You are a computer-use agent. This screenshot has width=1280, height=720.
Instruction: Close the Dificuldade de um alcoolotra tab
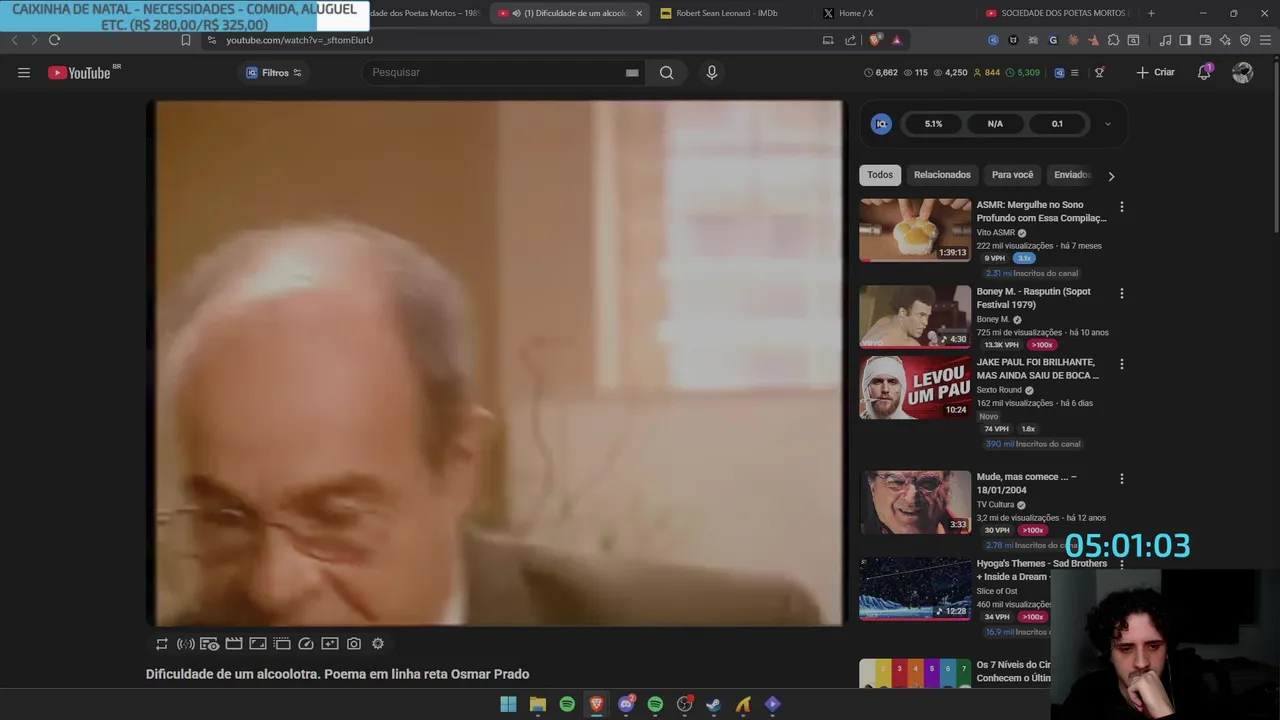tap(639, 13)
